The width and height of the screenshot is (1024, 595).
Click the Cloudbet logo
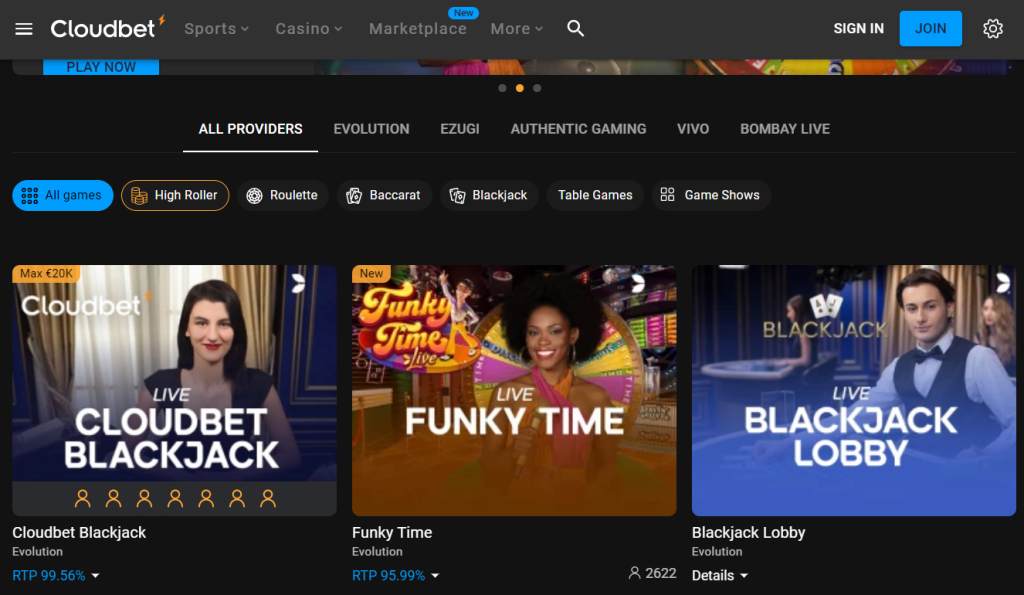tap(108, 28)
